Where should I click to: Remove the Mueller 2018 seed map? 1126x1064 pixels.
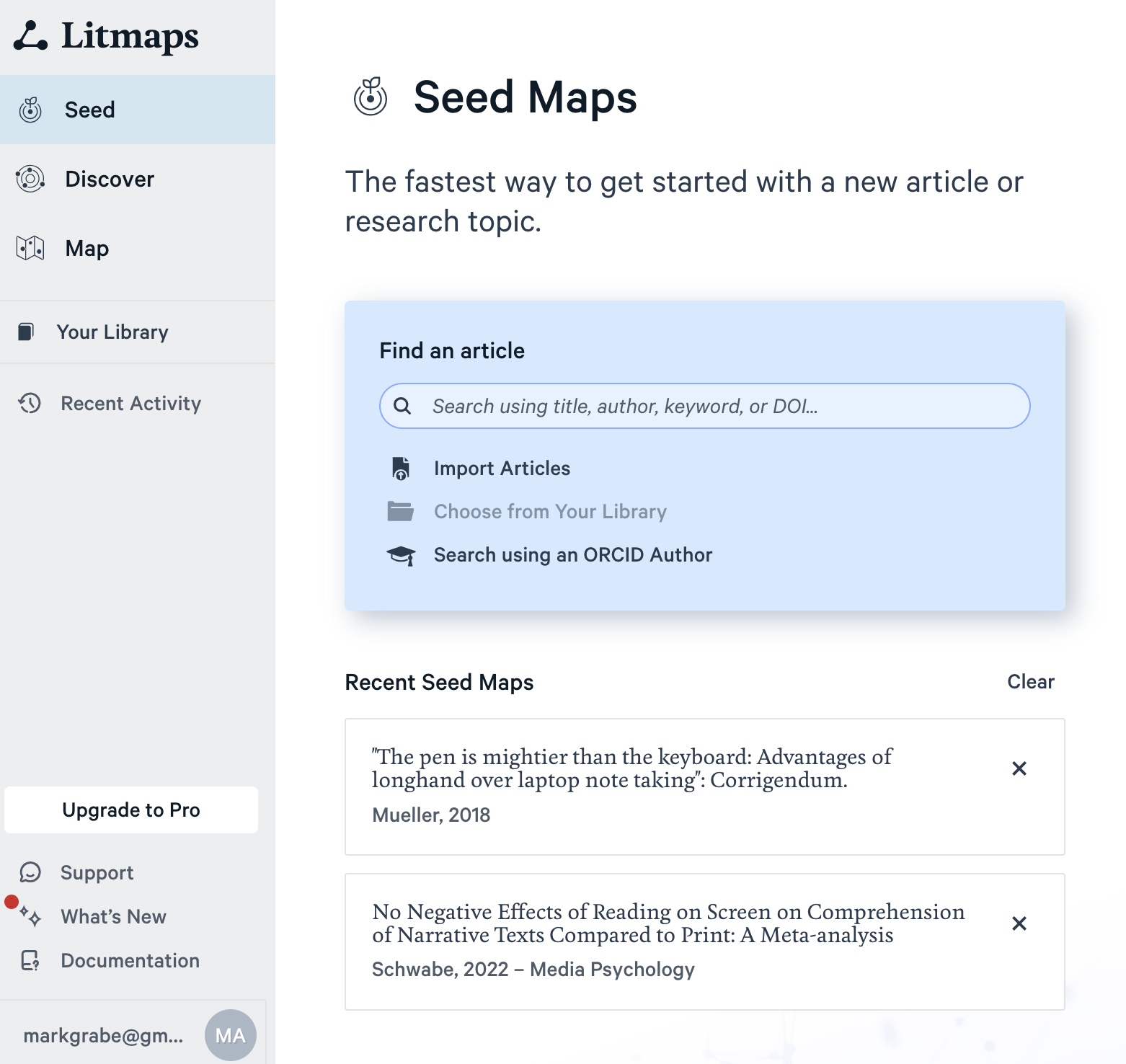tap(1019, 768)
